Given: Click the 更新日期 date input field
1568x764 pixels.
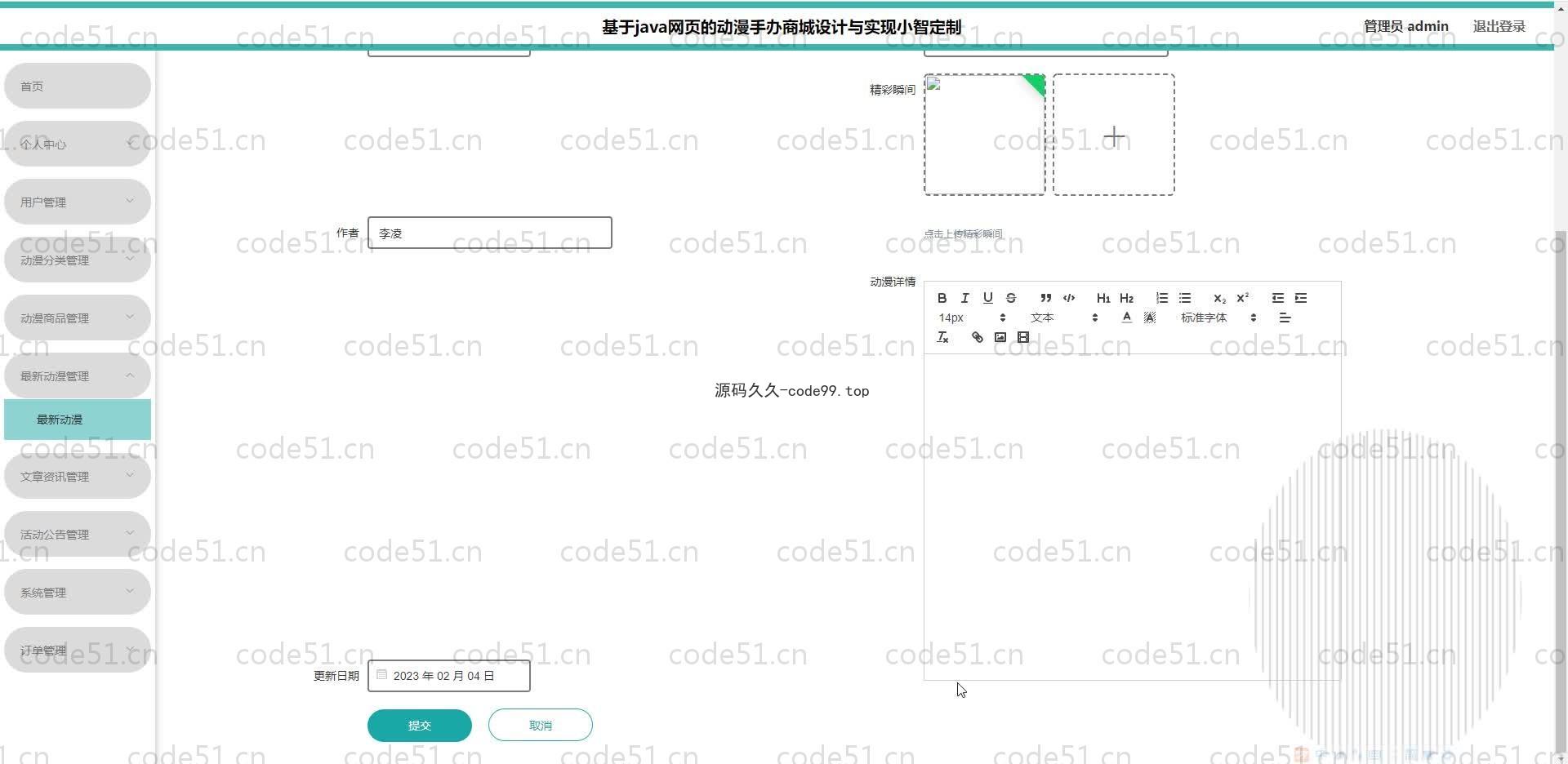Looking at the screenshot, I should 449,676.
